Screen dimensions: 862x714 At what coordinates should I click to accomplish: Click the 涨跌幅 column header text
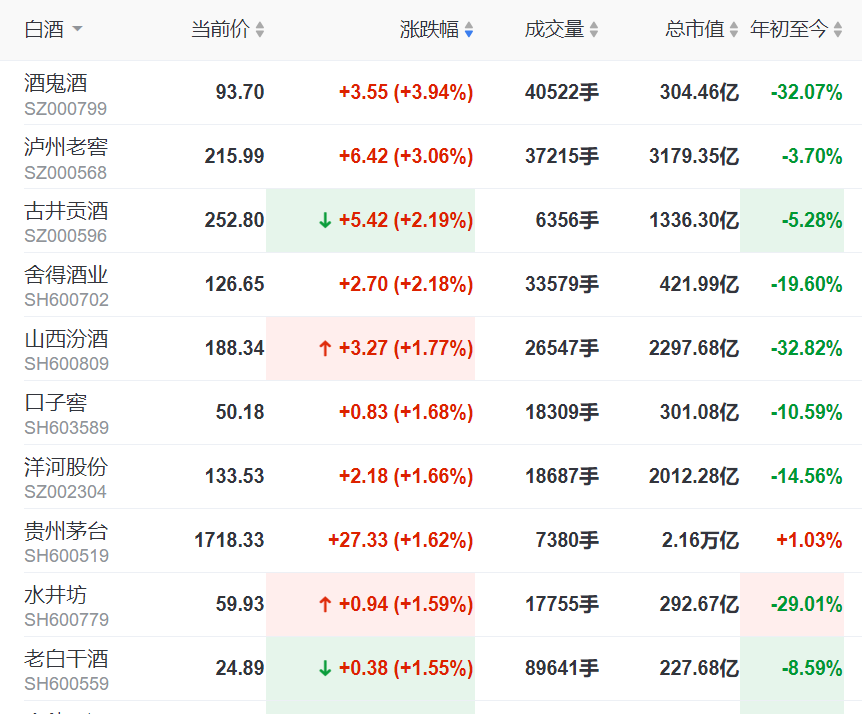coord(429,29)
